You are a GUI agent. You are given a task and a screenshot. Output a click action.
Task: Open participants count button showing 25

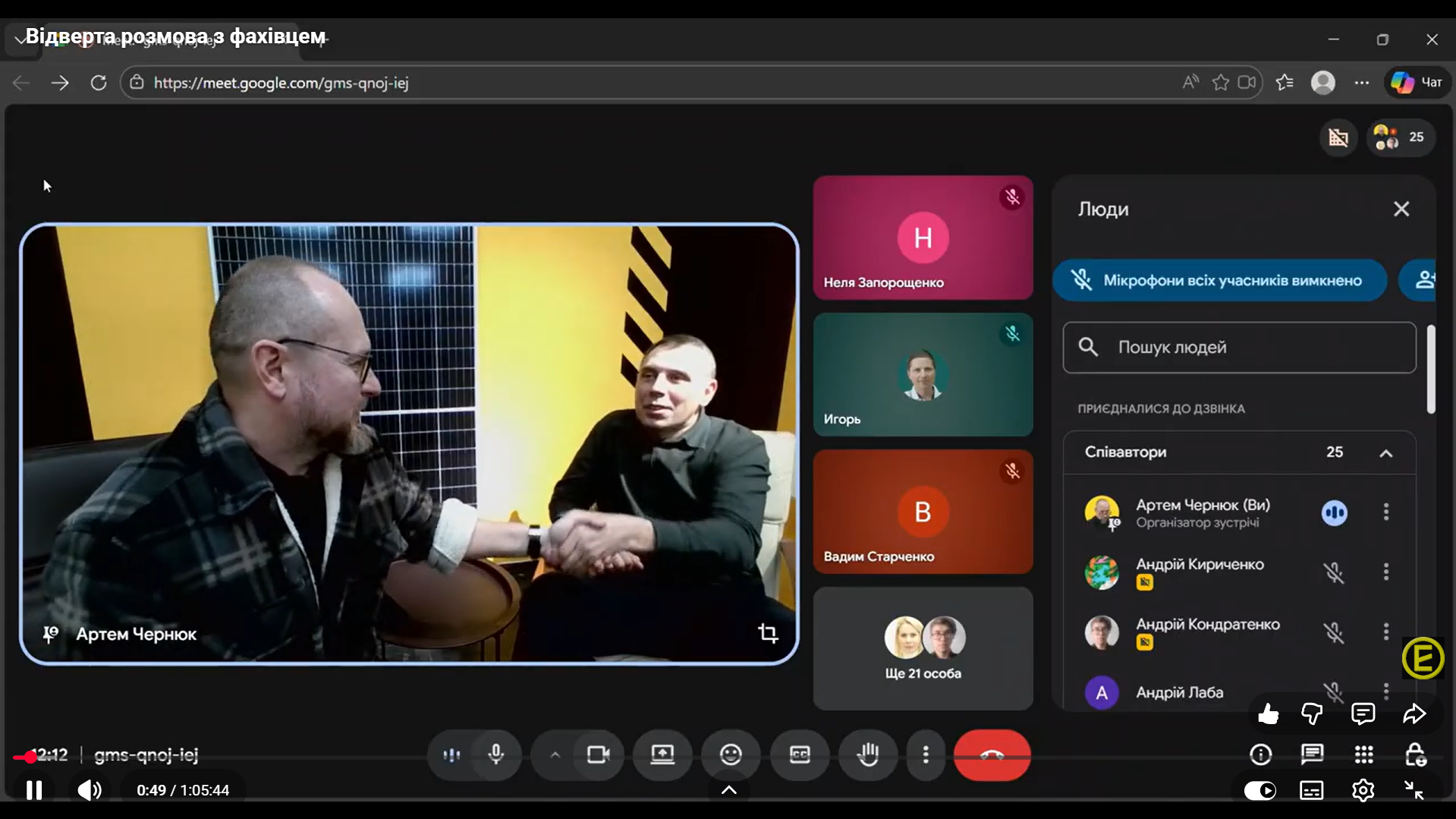1401,137
